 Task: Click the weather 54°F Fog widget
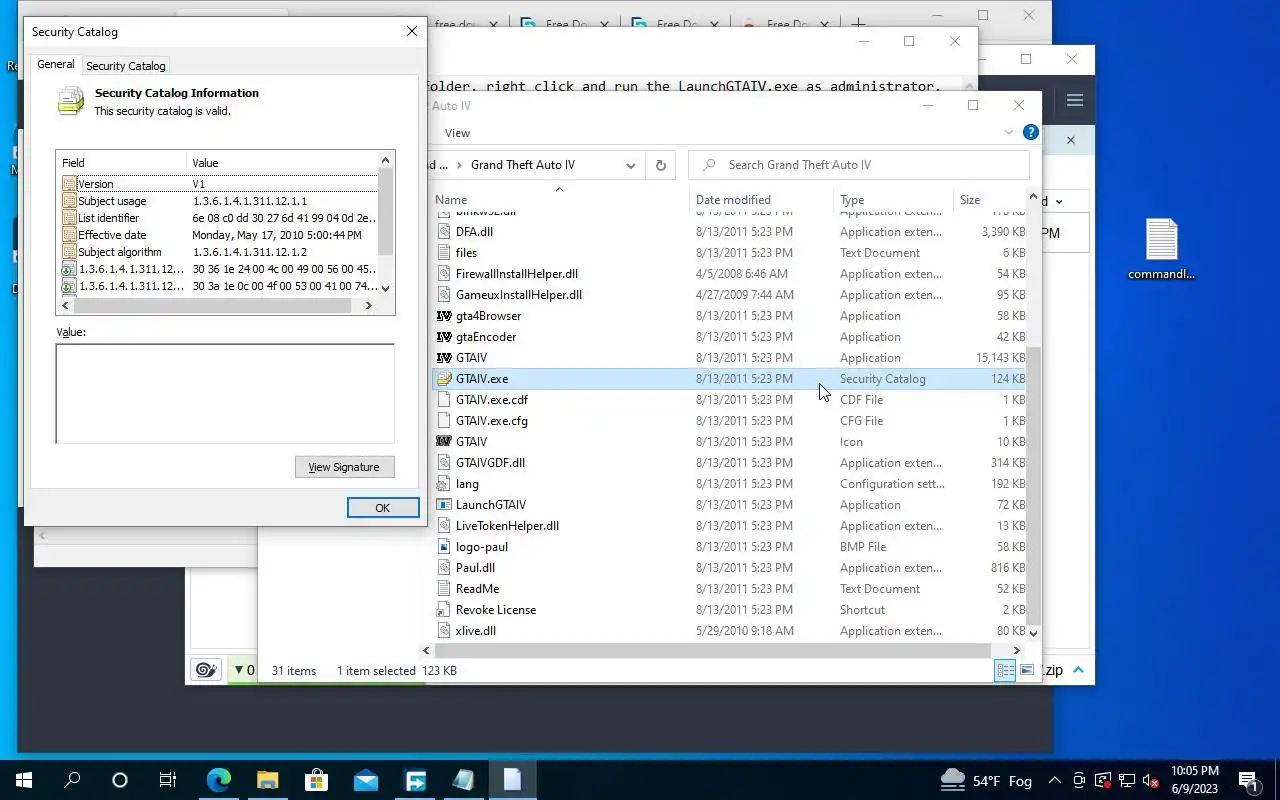click(986, 780)
